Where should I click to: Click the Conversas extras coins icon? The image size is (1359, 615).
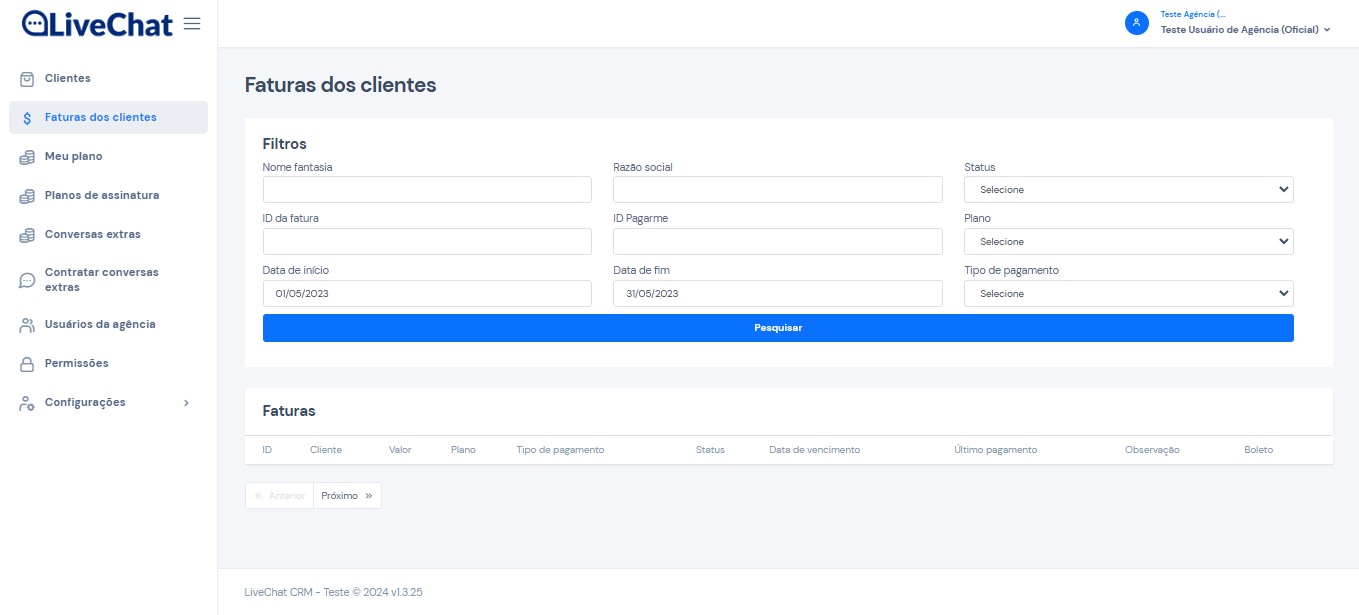[28, 235]
